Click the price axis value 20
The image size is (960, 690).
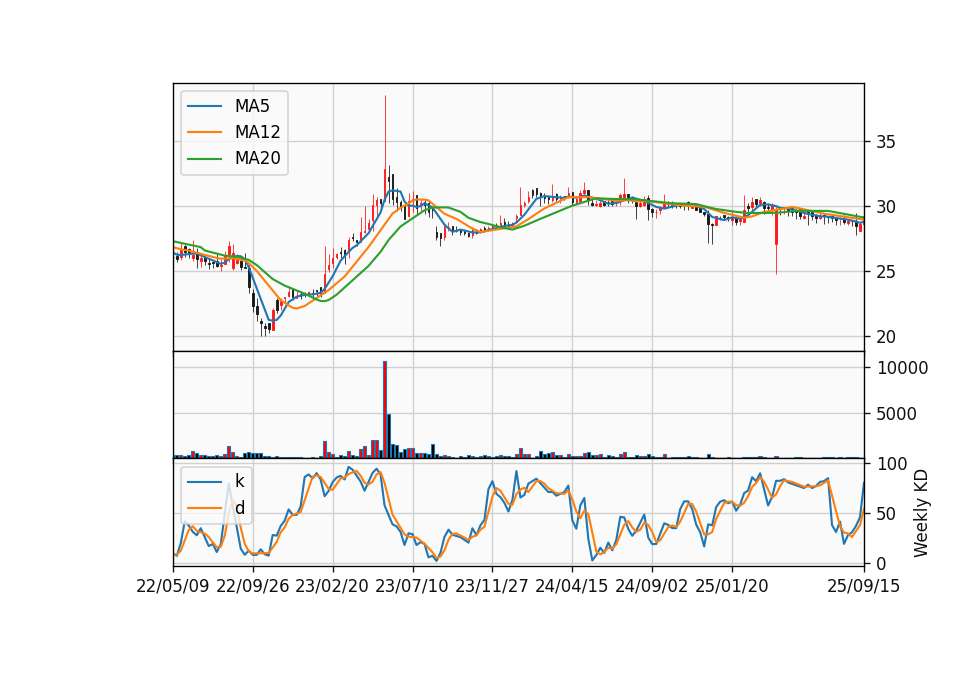coord(886,337)
